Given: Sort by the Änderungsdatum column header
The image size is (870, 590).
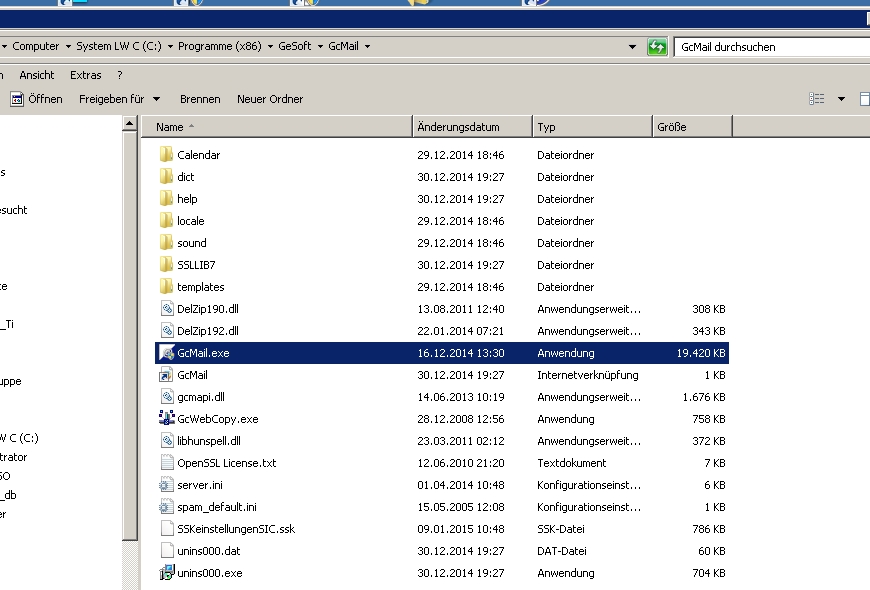Looking at the screenshot, I should coord(473,127).
